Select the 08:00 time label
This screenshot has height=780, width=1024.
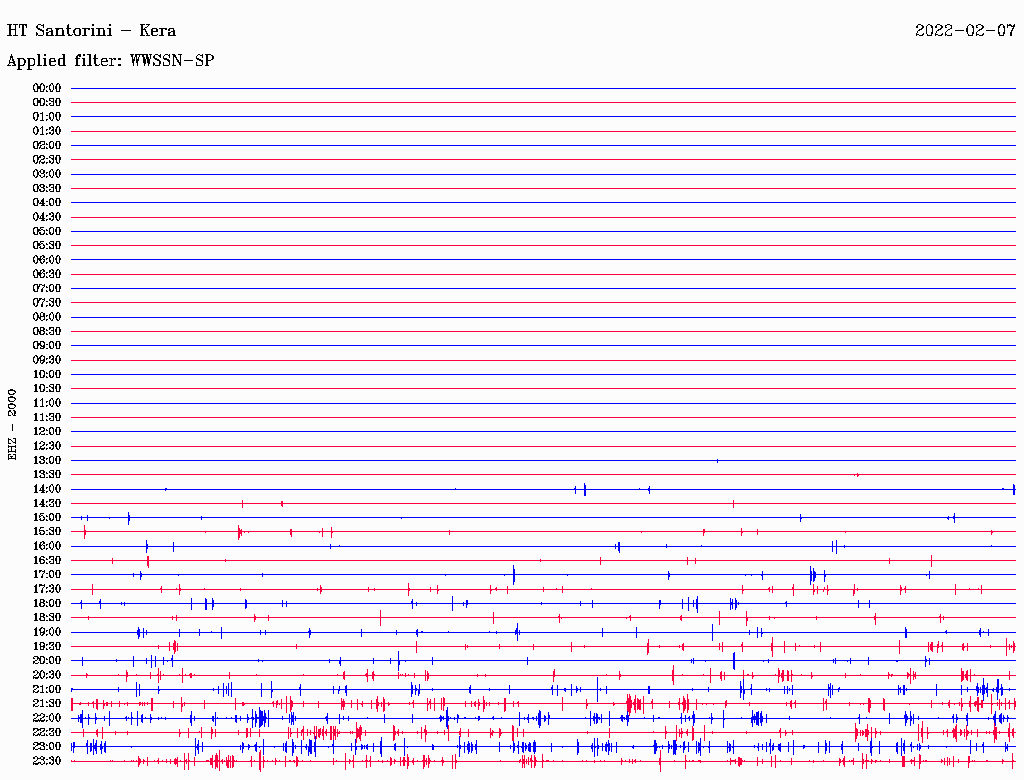tap(46, 317)
